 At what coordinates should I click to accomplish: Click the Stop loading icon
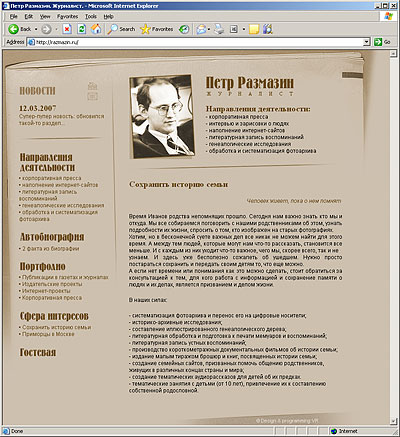coord(67,29)
